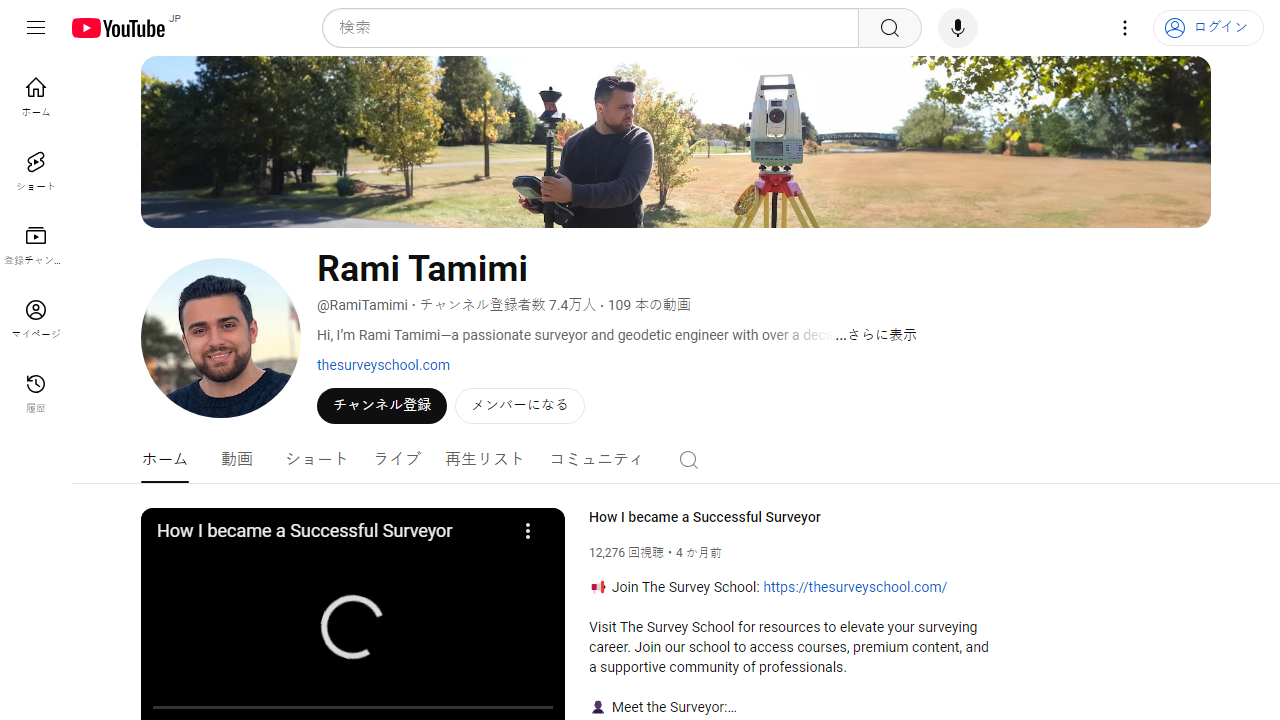Start voice search with microphone
1280x720 pixels.
[958, 28]
